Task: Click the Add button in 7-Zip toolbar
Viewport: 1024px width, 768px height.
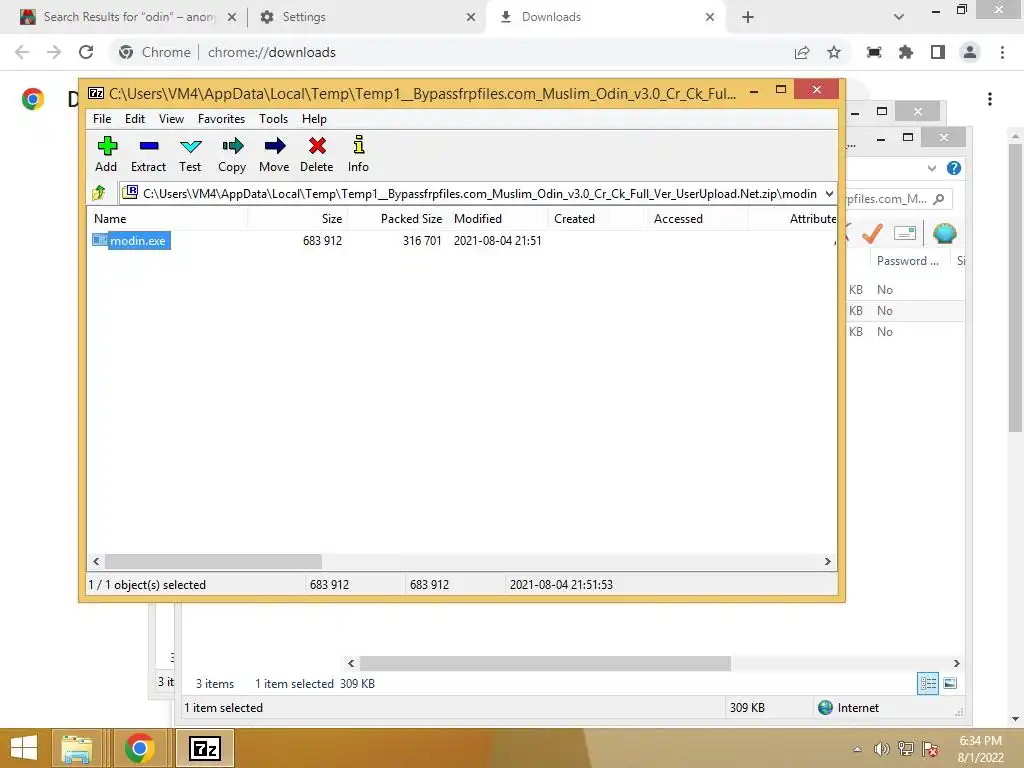Action: point(106,155)
